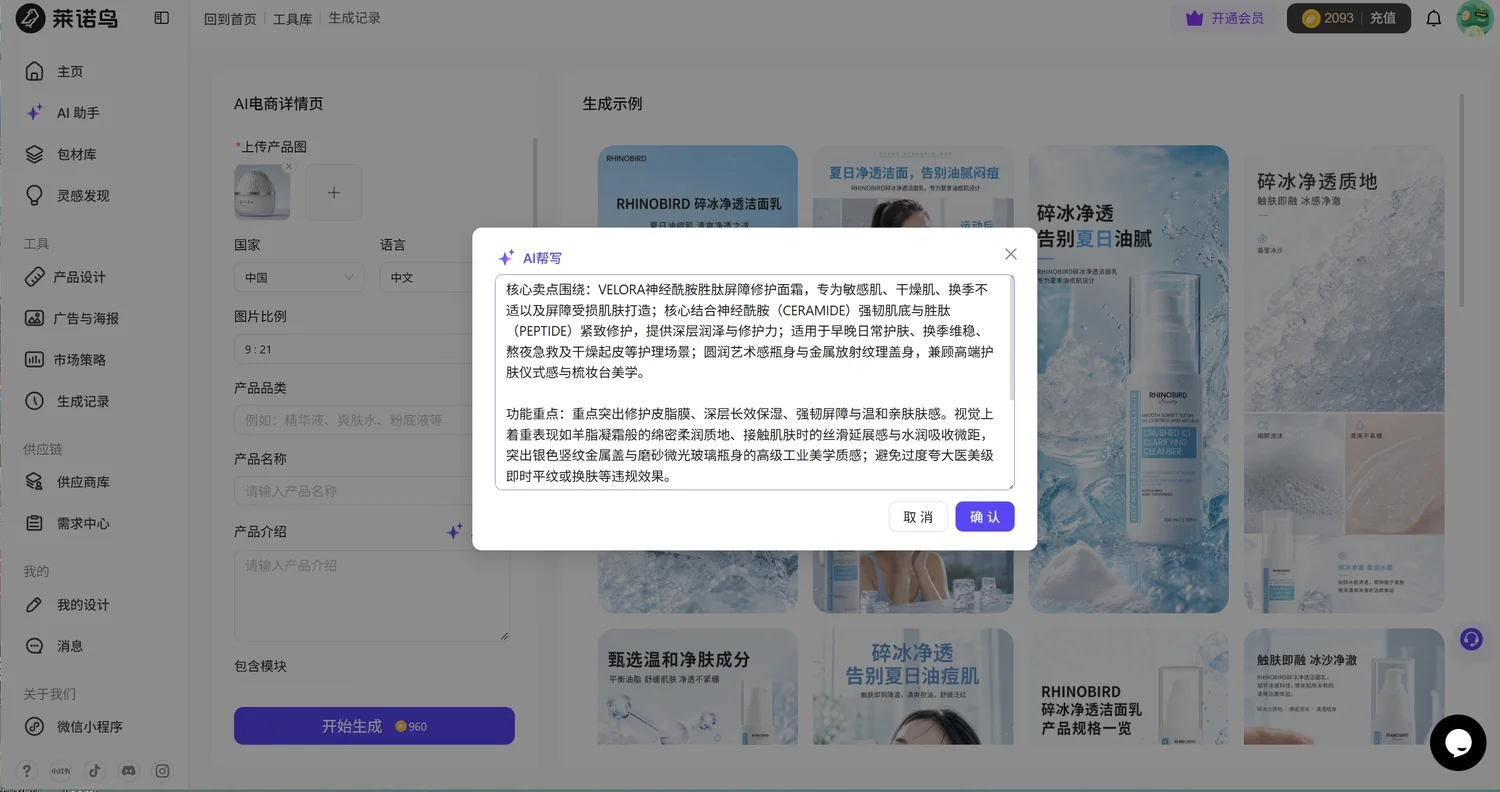Click the purple headset support icon
This screenshot has width=1500, height=792.
tap(1471, 639)
